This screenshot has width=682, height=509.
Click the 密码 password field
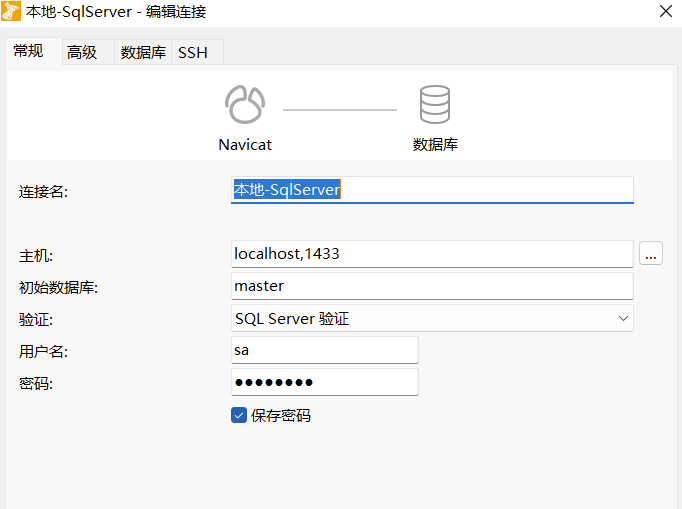tap(324, 382)
